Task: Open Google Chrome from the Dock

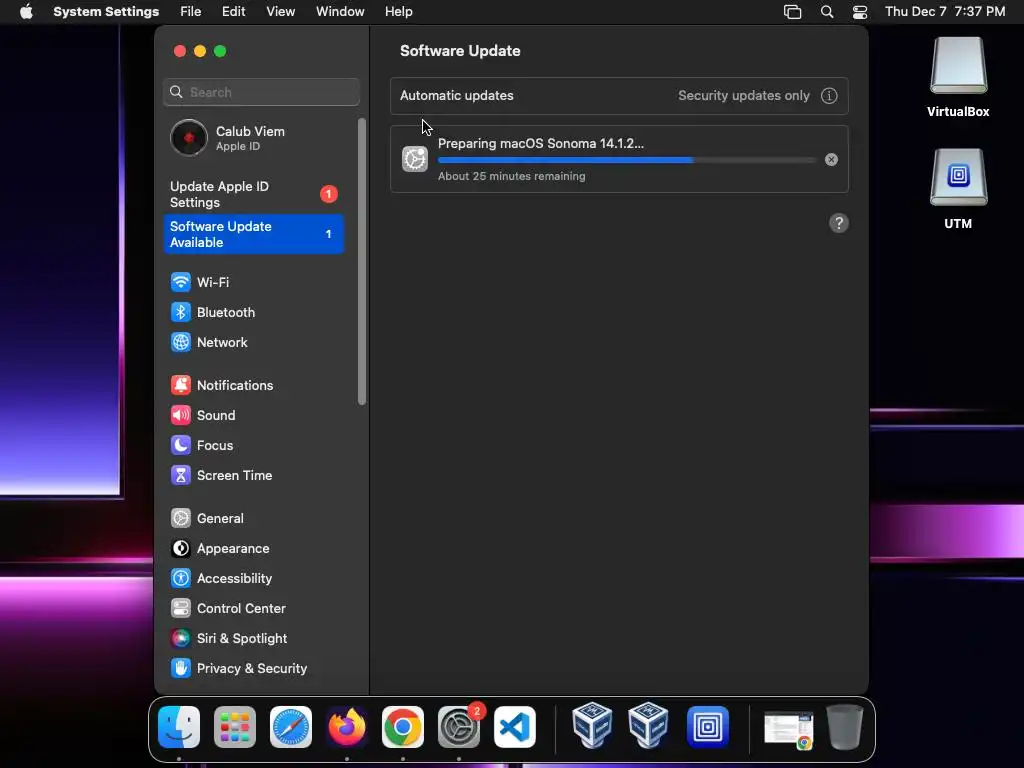Action: pos(403,727)
